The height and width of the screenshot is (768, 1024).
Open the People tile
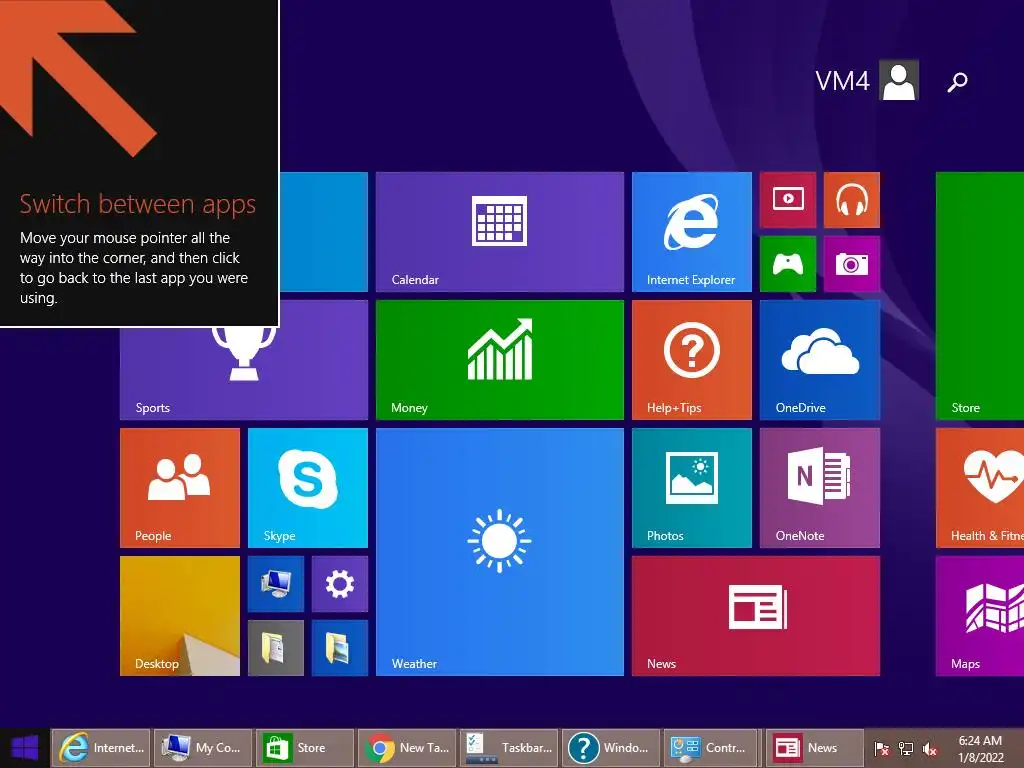(180, 488)
